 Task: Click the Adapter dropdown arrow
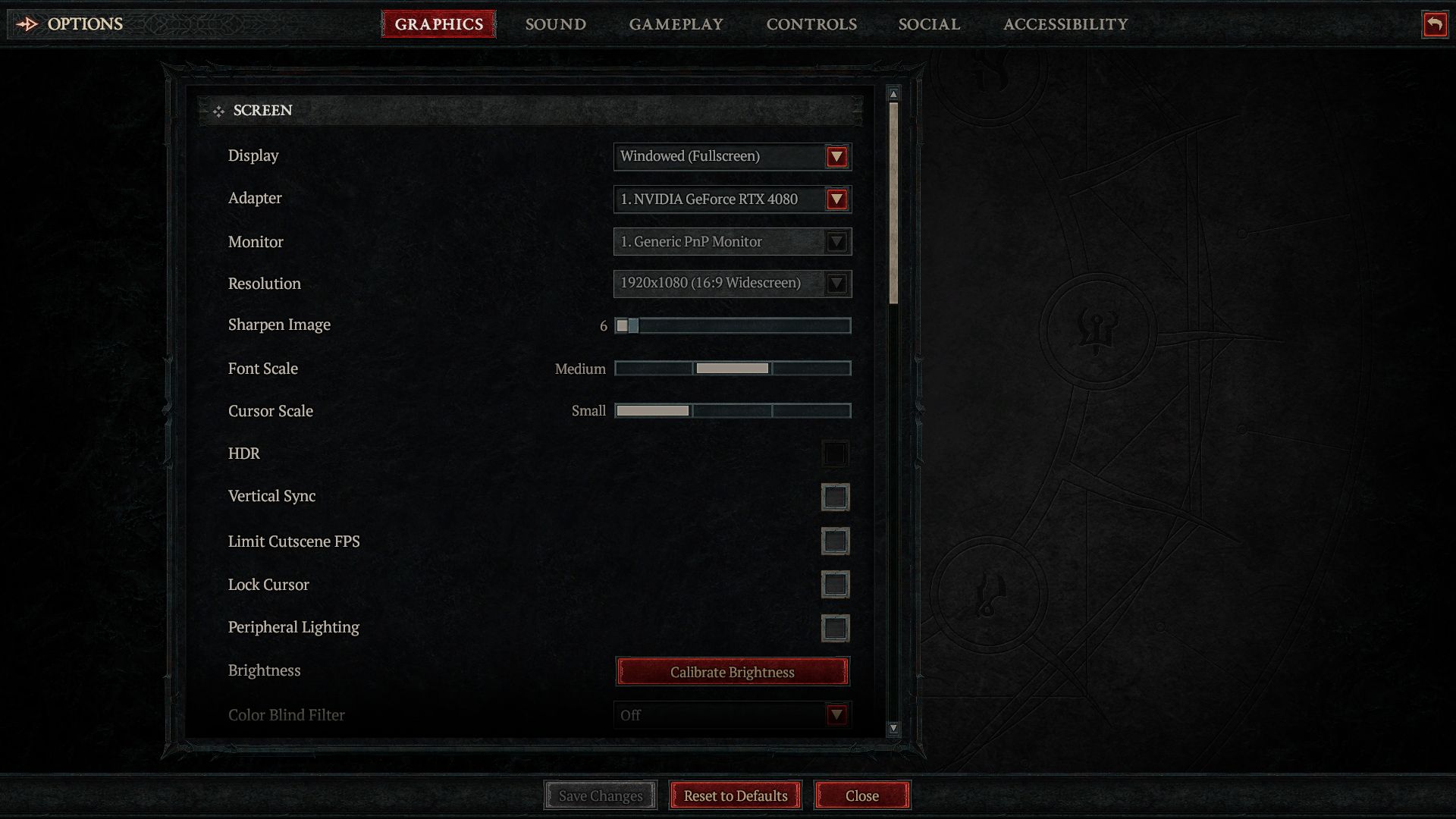pyautogui.click(x=837, y=199)
